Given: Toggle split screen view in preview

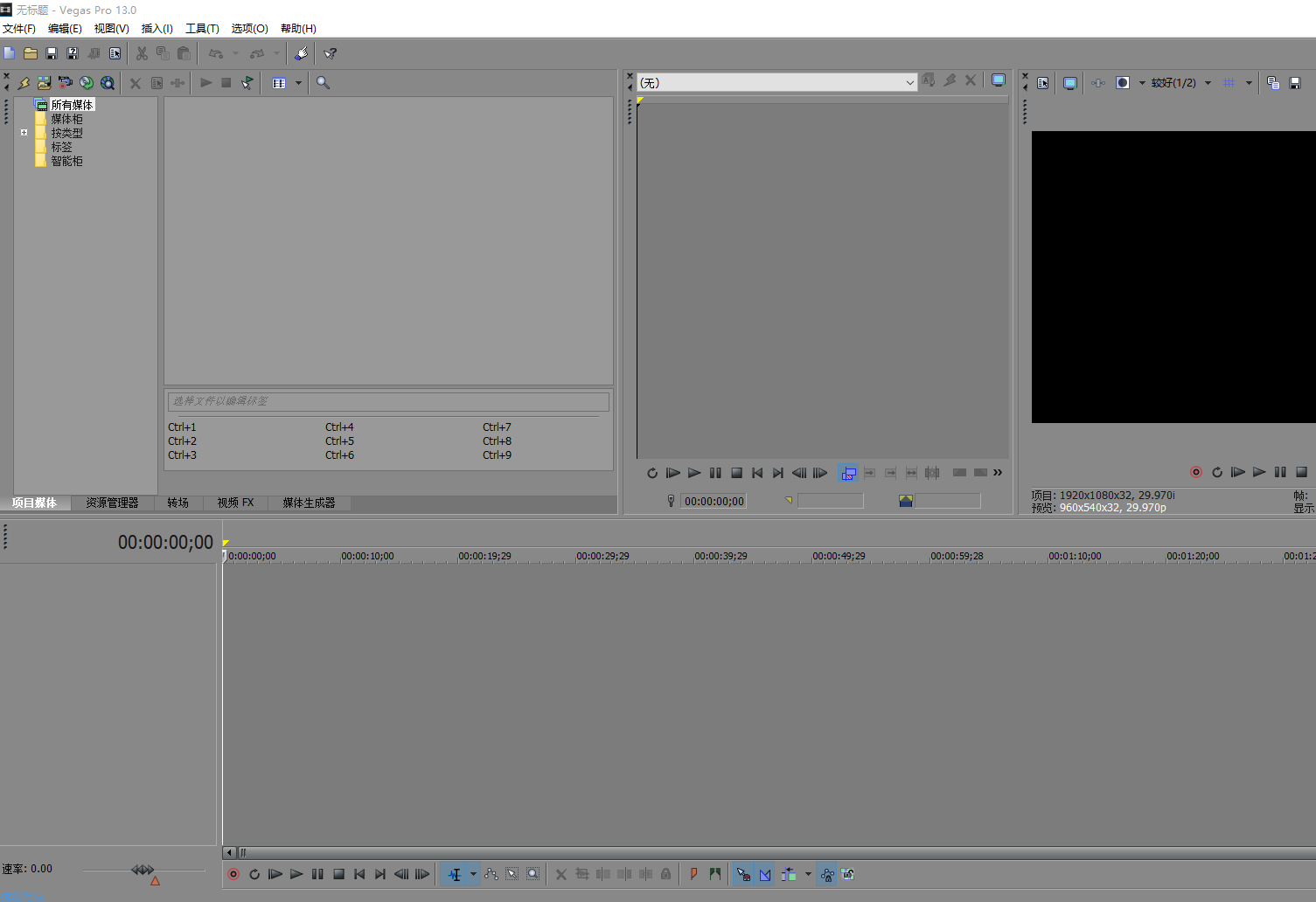Looking at the screenshot, I should coord(1123,83).
